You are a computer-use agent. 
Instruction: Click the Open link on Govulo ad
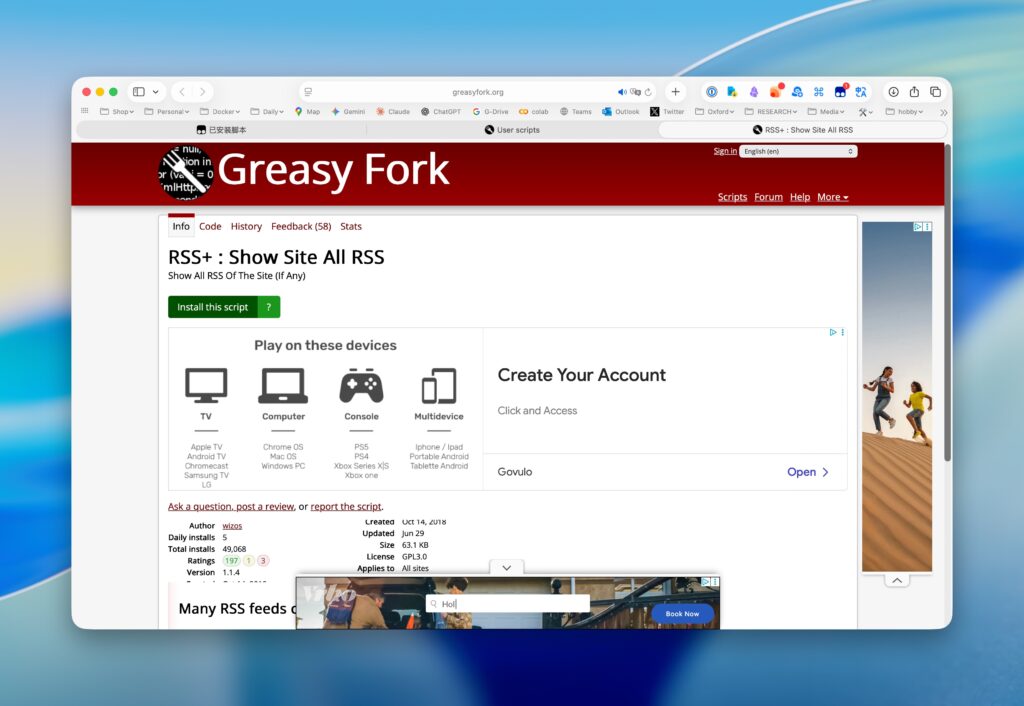click(x=808, y=472)
